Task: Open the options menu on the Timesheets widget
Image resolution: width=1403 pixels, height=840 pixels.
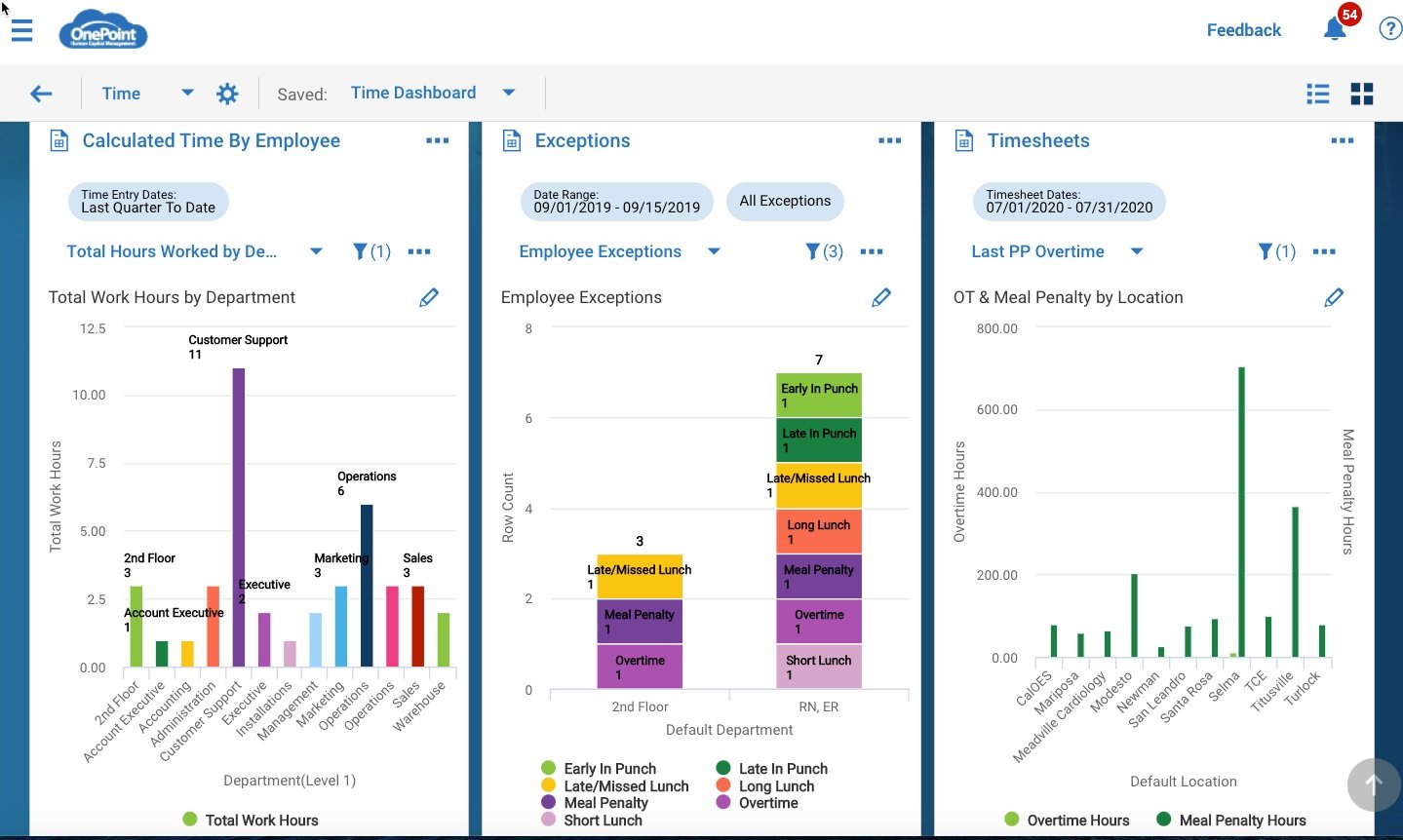Action: pos(1342,140)
